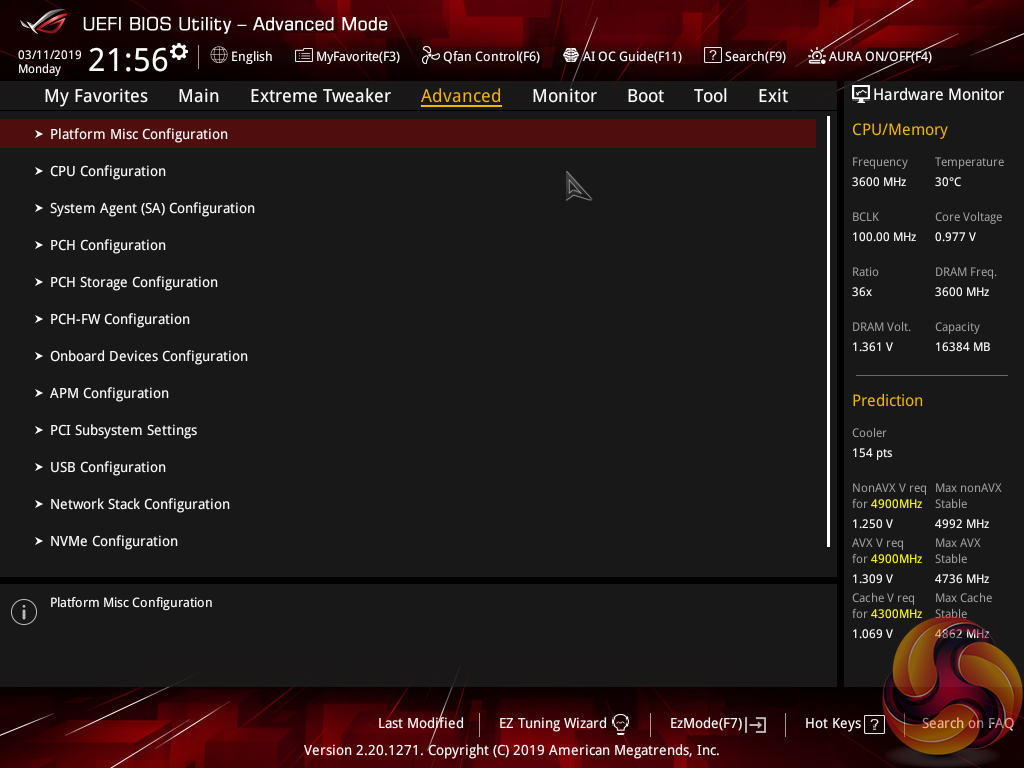Go to the Boot tab
The width and height of the screenshot is (1024, 768).
(645, 96)
